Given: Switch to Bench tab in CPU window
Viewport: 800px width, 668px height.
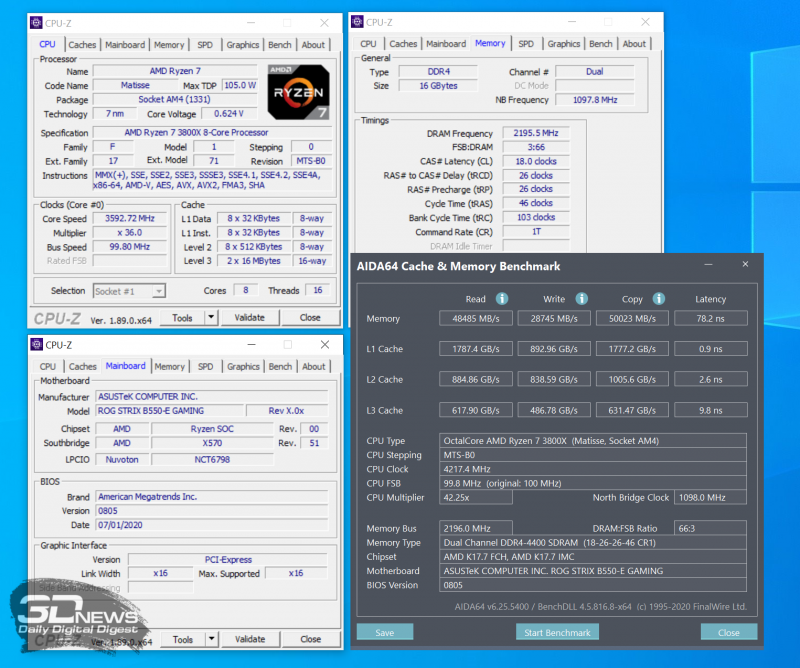Looking at the screenshot, I should point(280,45).
